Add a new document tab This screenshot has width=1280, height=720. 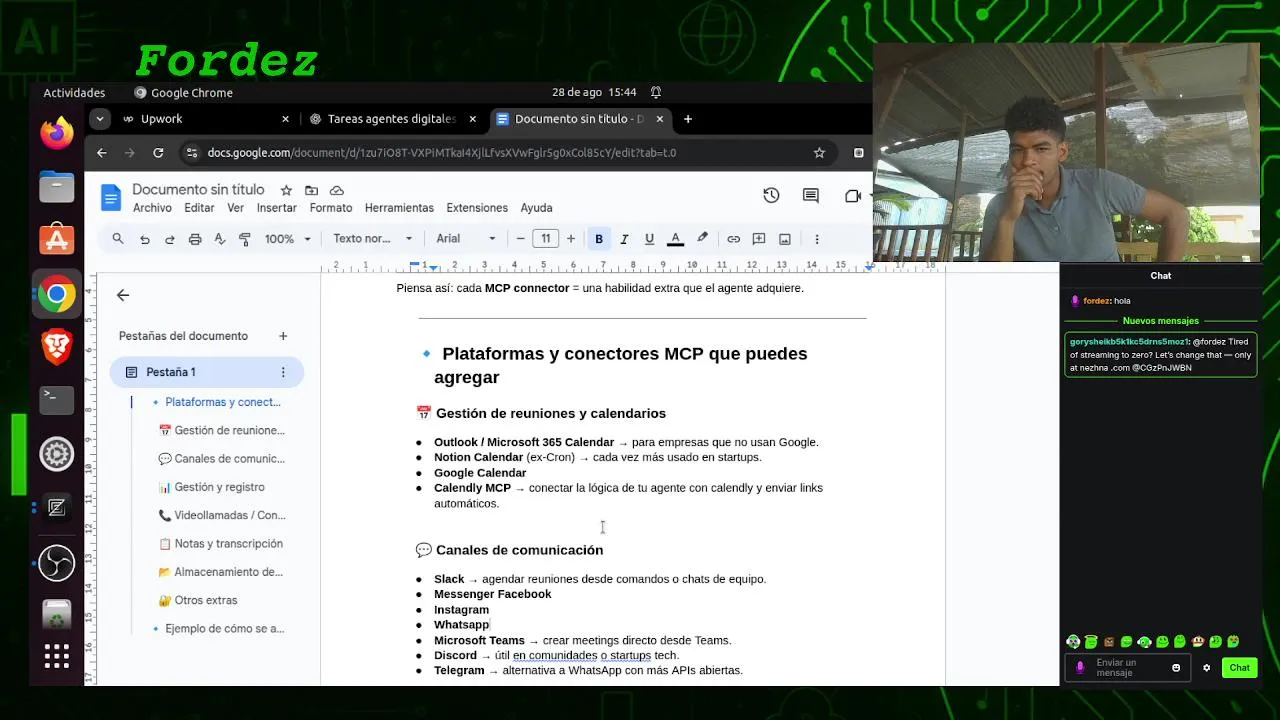(283, 336)
